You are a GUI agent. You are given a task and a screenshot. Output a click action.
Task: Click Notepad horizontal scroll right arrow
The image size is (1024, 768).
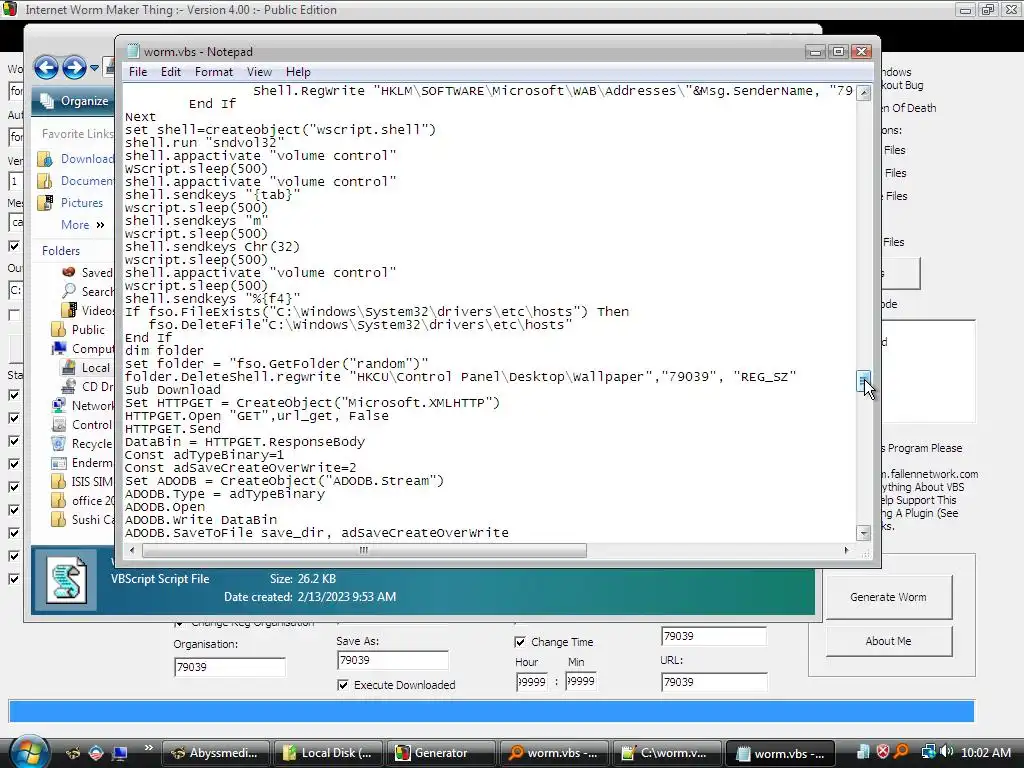point(847,551)
